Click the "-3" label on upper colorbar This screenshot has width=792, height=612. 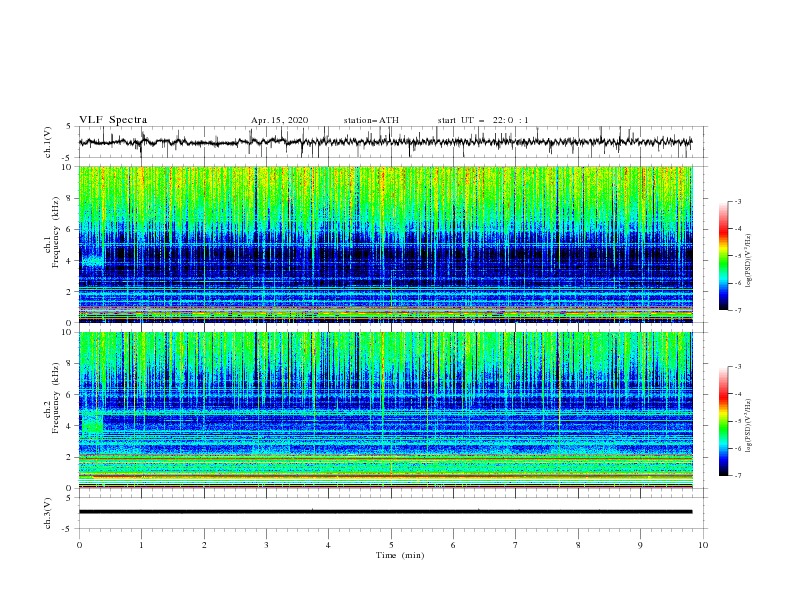pyautogui.click(x=738, y=201)
